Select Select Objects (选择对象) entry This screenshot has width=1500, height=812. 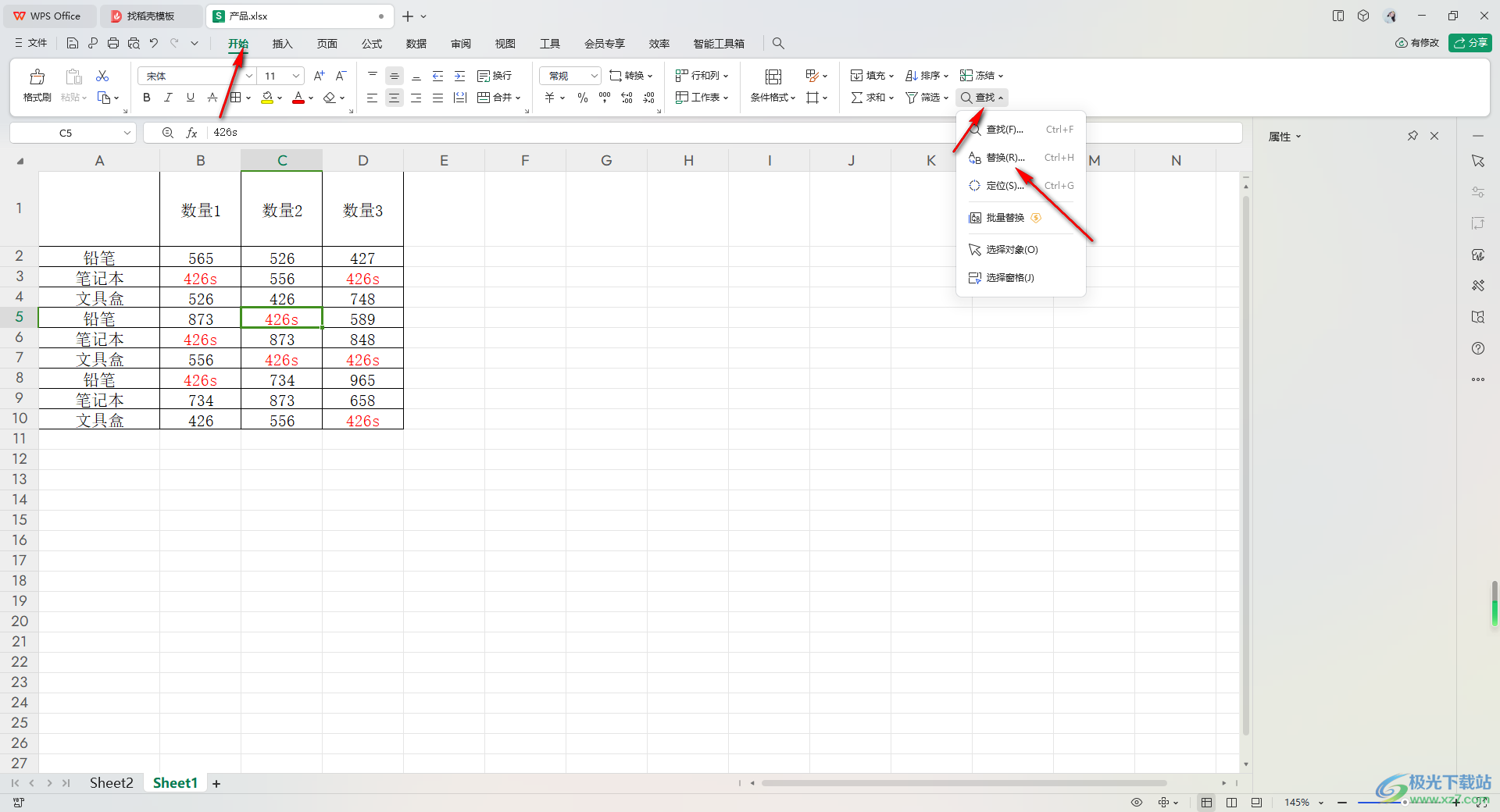click(x=1021, y=250)
